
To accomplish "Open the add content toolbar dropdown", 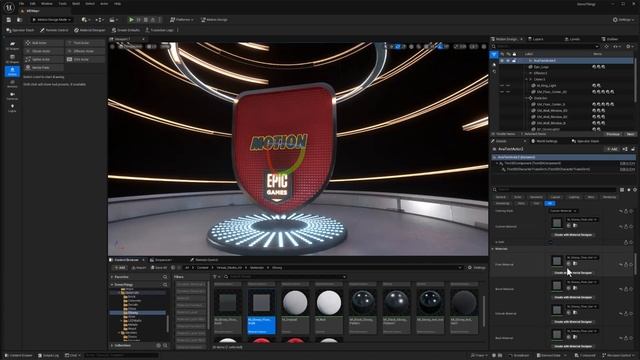I will [x=85, y=20].
